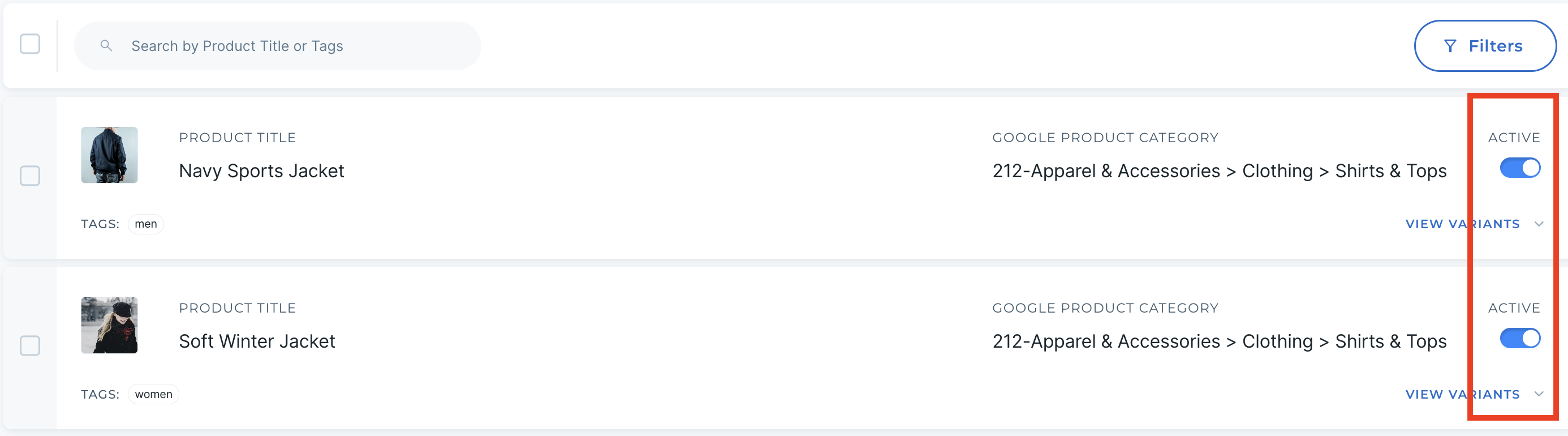
Task: Click View Variants link under Soft Winter Jacket
Action: [1462, 394]
